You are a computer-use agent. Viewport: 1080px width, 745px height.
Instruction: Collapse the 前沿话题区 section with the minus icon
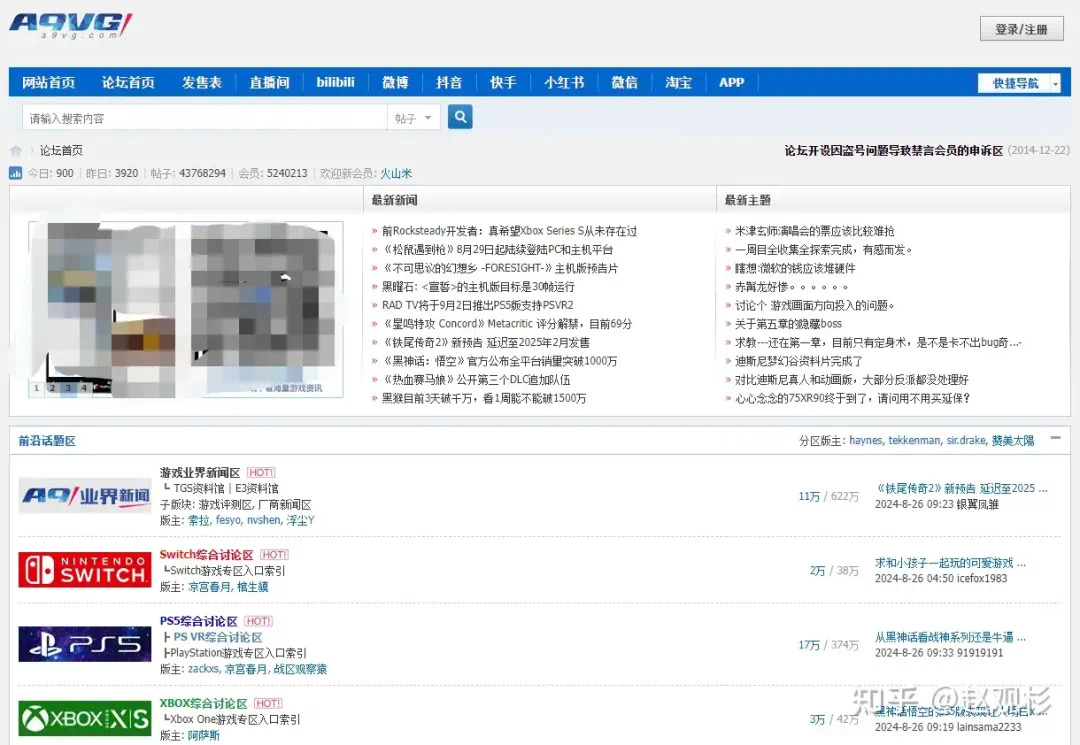point(1055,439)
